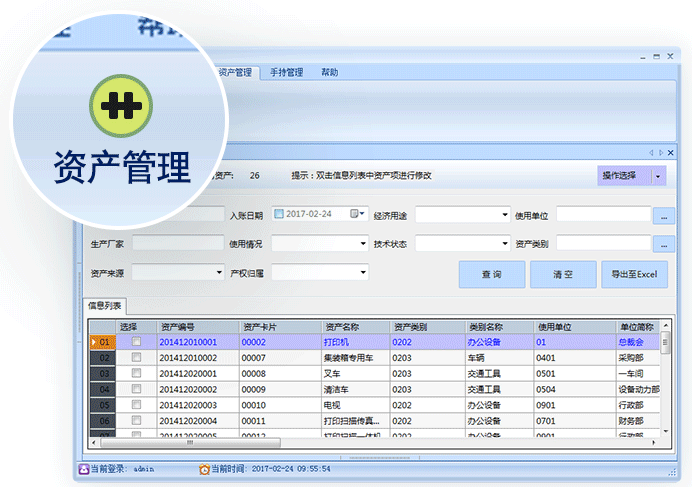The width and height of the screenshot is (692, 487).
Task: Click the user icon beside 当前登录
Action: point(84,469)
